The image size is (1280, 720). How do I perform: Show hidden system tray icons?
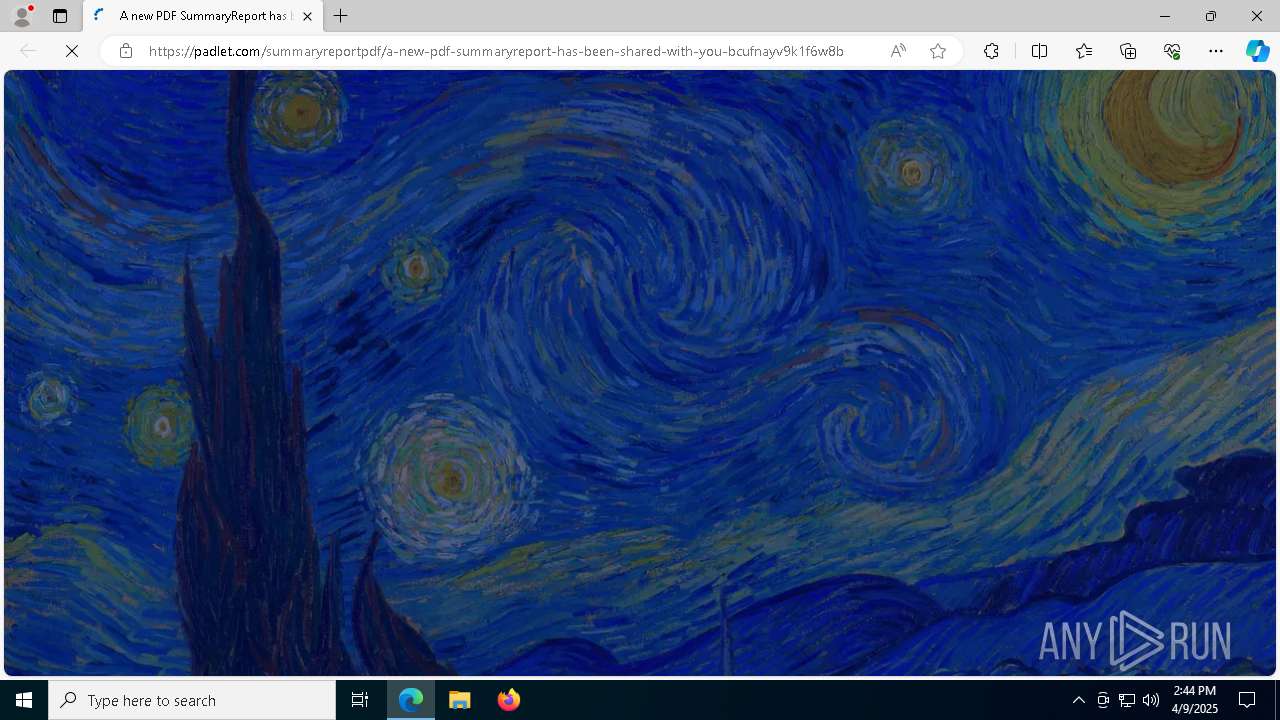(x=1078, y=700)
